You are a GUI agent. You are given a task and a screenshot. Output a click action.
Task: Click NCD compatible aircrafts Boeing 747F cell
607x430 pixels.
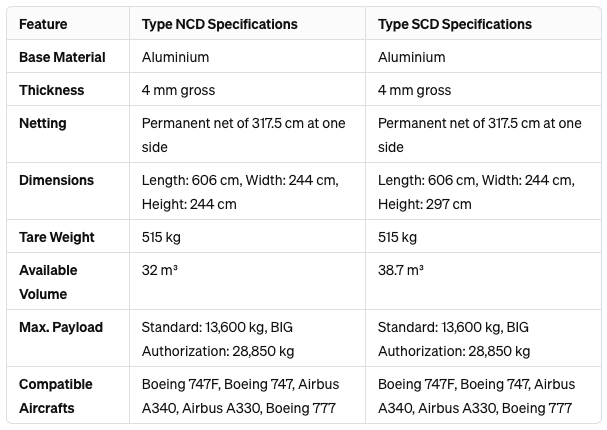pos(247,395)
